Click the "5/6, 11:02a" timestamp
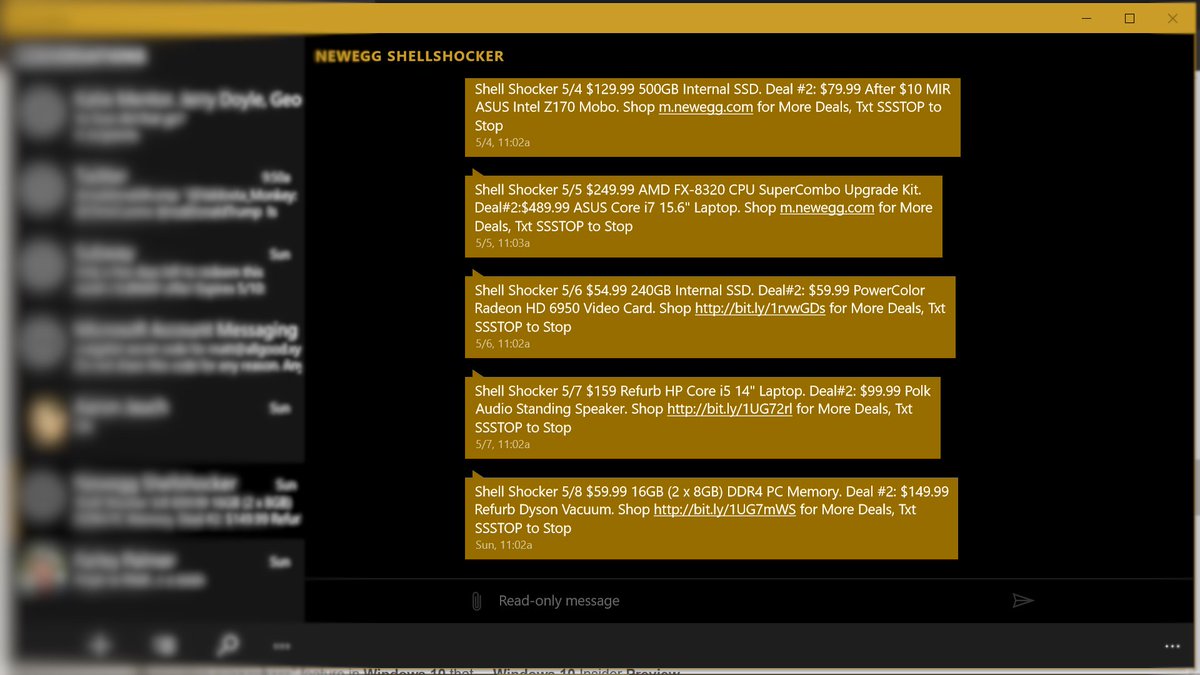The width and height of the screenshot is (1200, 675). click(x=502, y=344)
